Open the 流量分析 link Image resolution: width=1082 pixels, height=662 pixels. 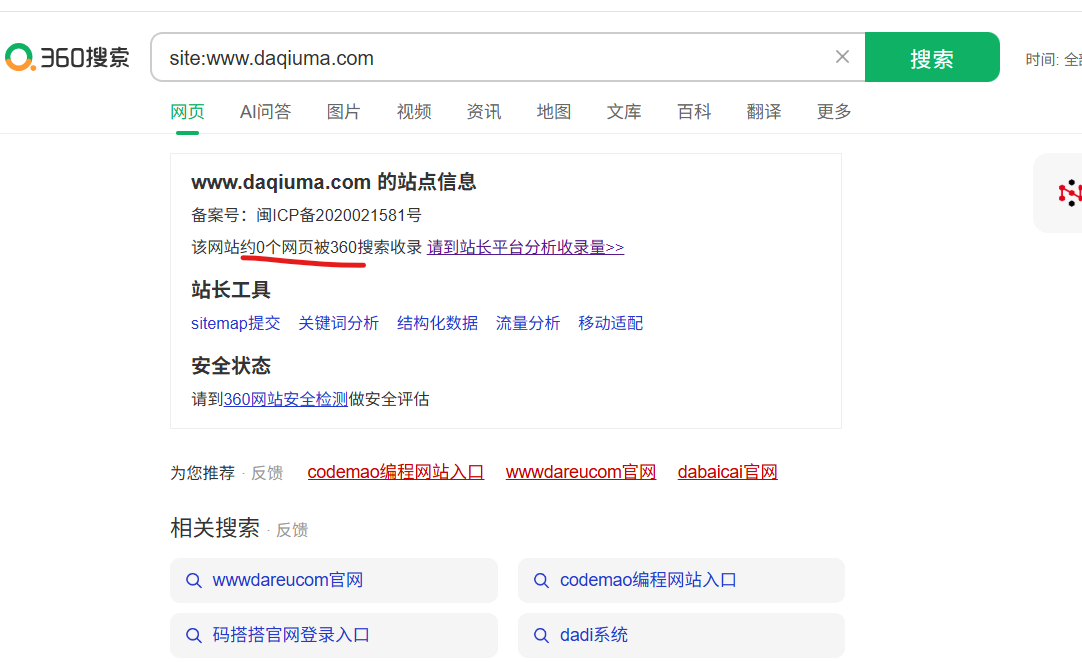click(x=528, y=323)
